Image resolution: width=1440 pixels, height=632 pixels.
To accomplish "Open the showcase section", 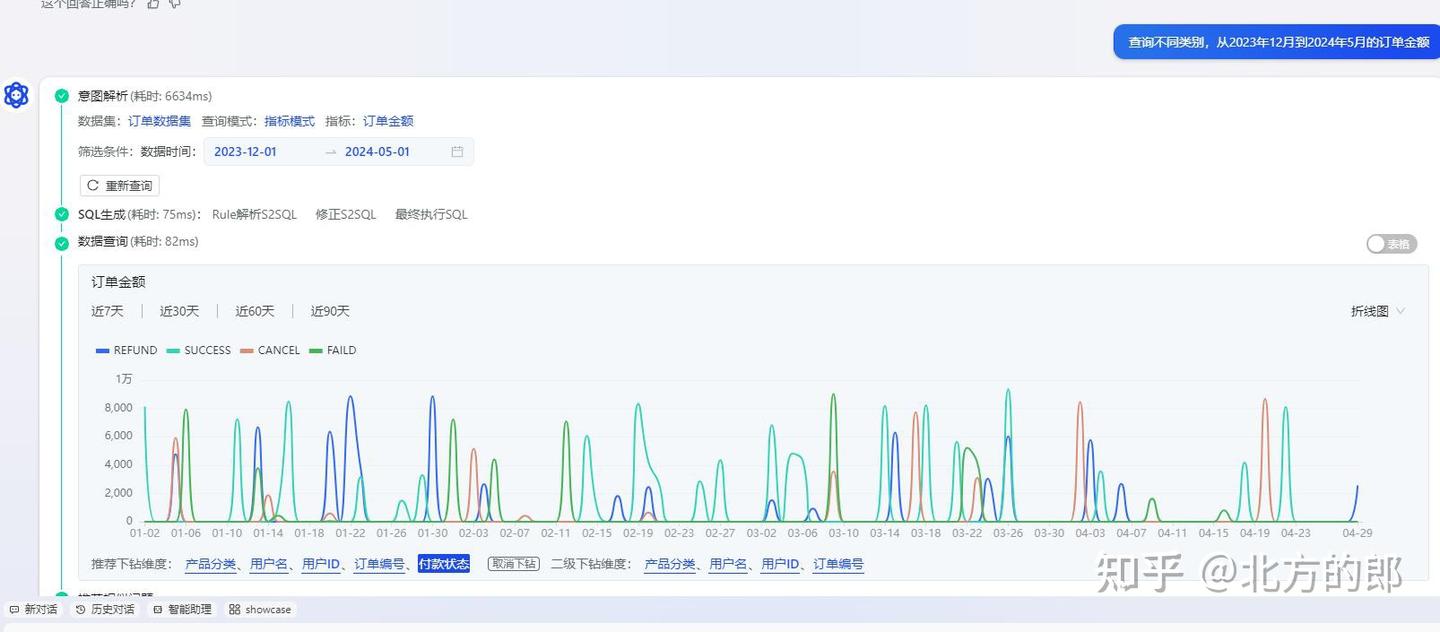I will click(260, 609).
